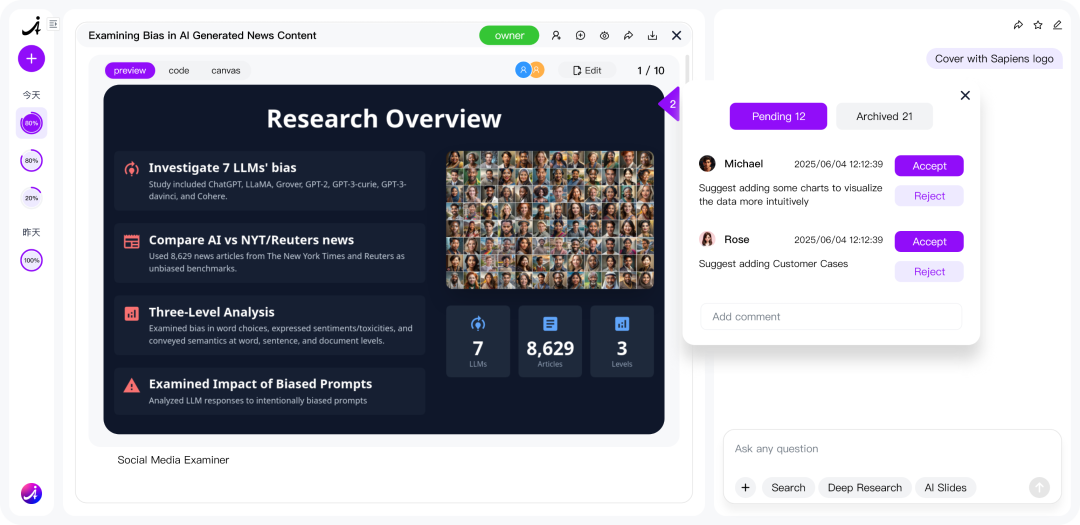This screenshot has height=525, width=1080.
Task: Click the plus attachment icon in chat box
Action: point(745,488)
